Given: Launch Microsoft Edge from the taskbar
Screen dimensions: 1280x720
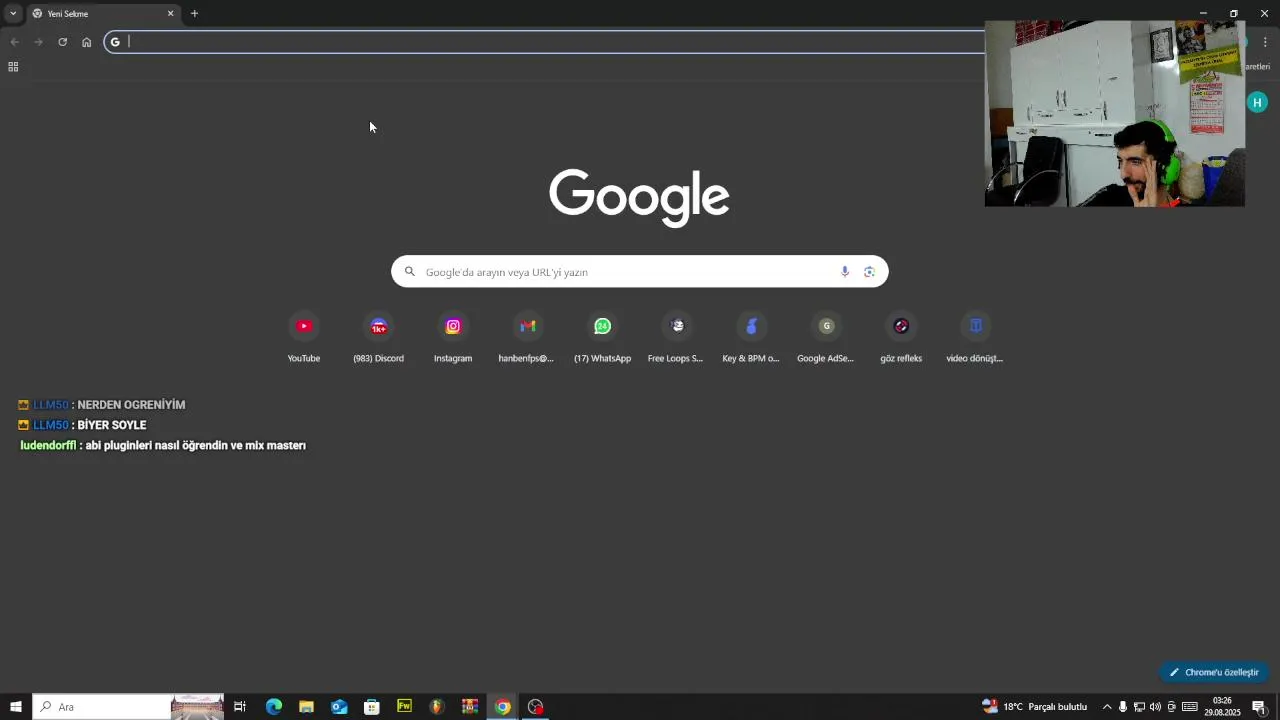Looking at the screenshot, I should (x=273, y=707).
